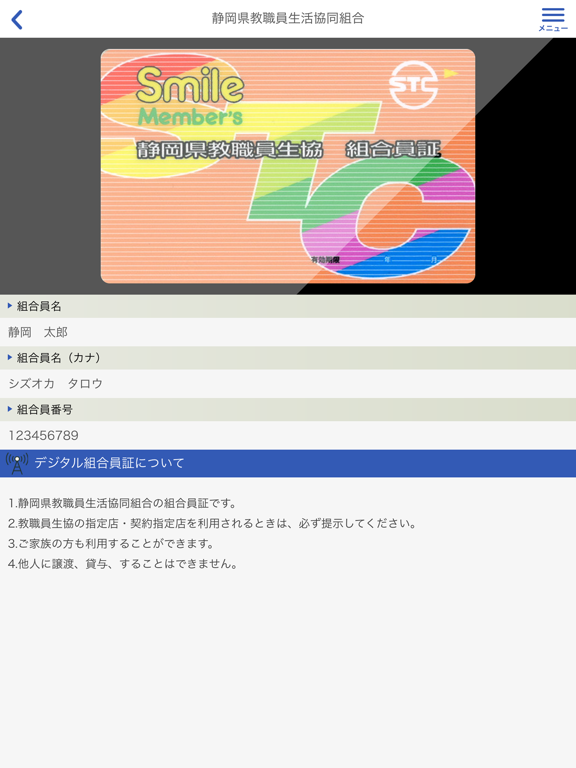Tap the Smile Member's card image

click(288, 166)
